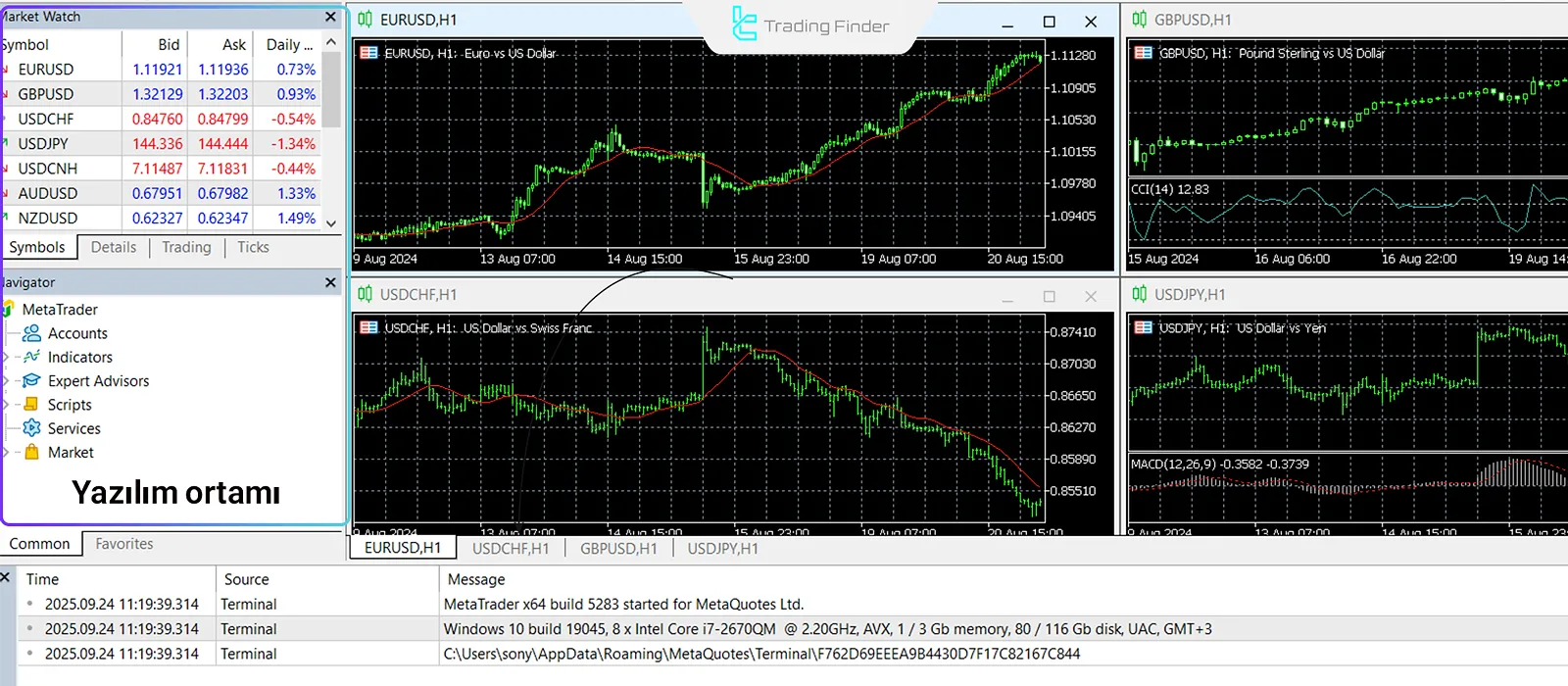Expand the Expert Advisors tree node
Viewport: 1568px width, 686px height.
(6, 380)
